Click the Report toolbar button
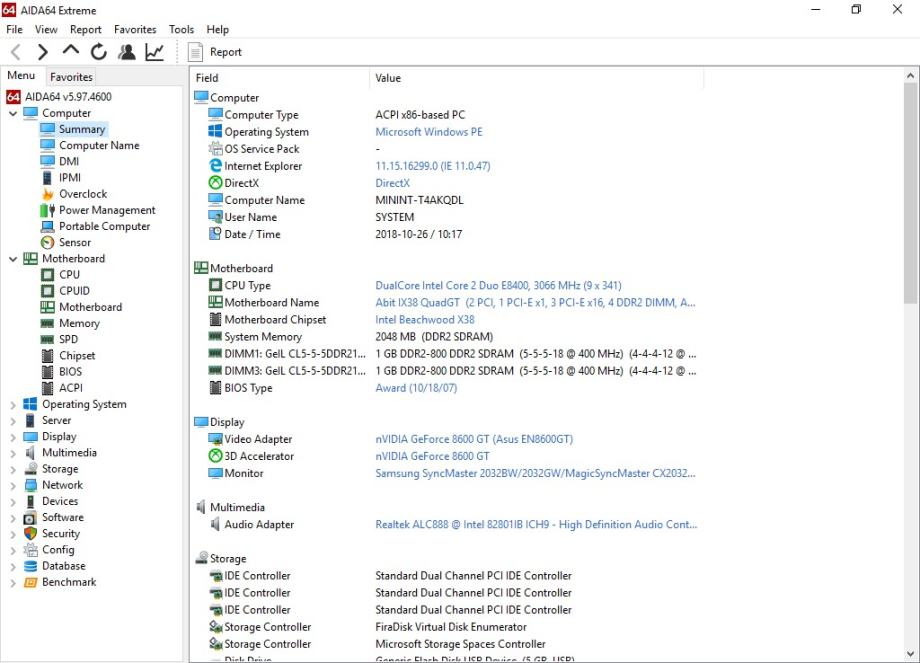This screenshot has height=663, width=920. point(215,52)
